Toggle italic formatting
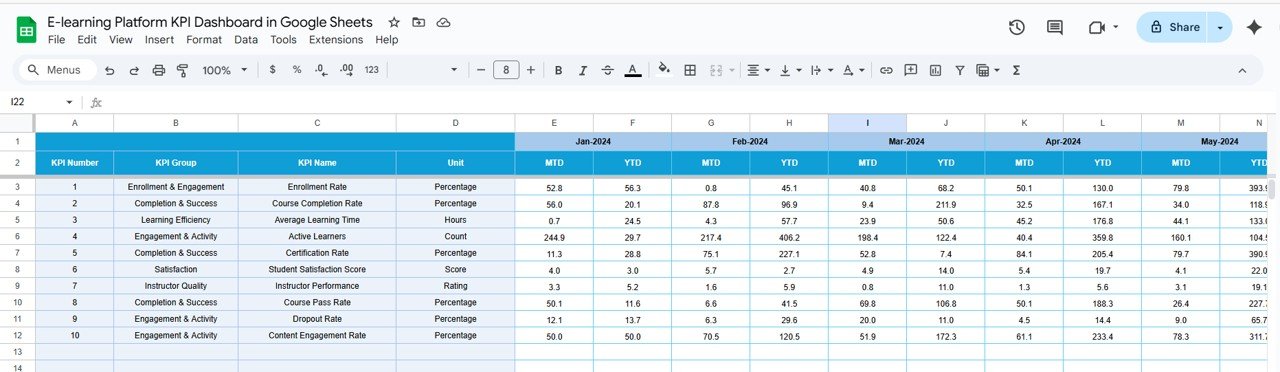The width and height of the screenshot is (1280, 372). click(x=583, y=70)
